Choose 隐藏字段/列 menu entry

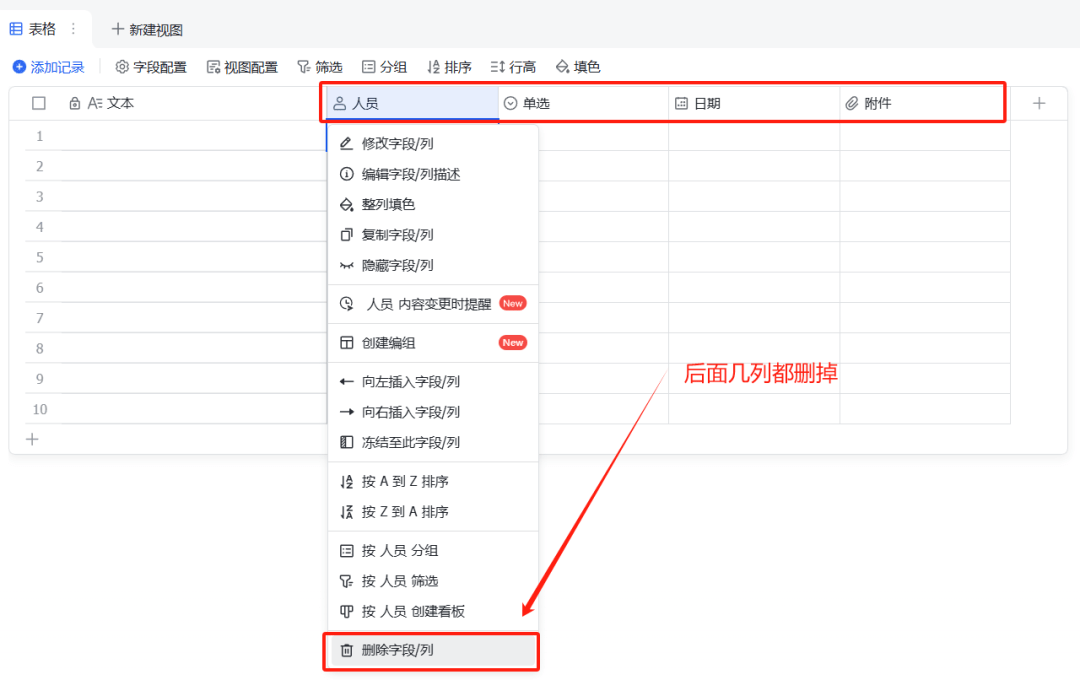tap(433, 265)
